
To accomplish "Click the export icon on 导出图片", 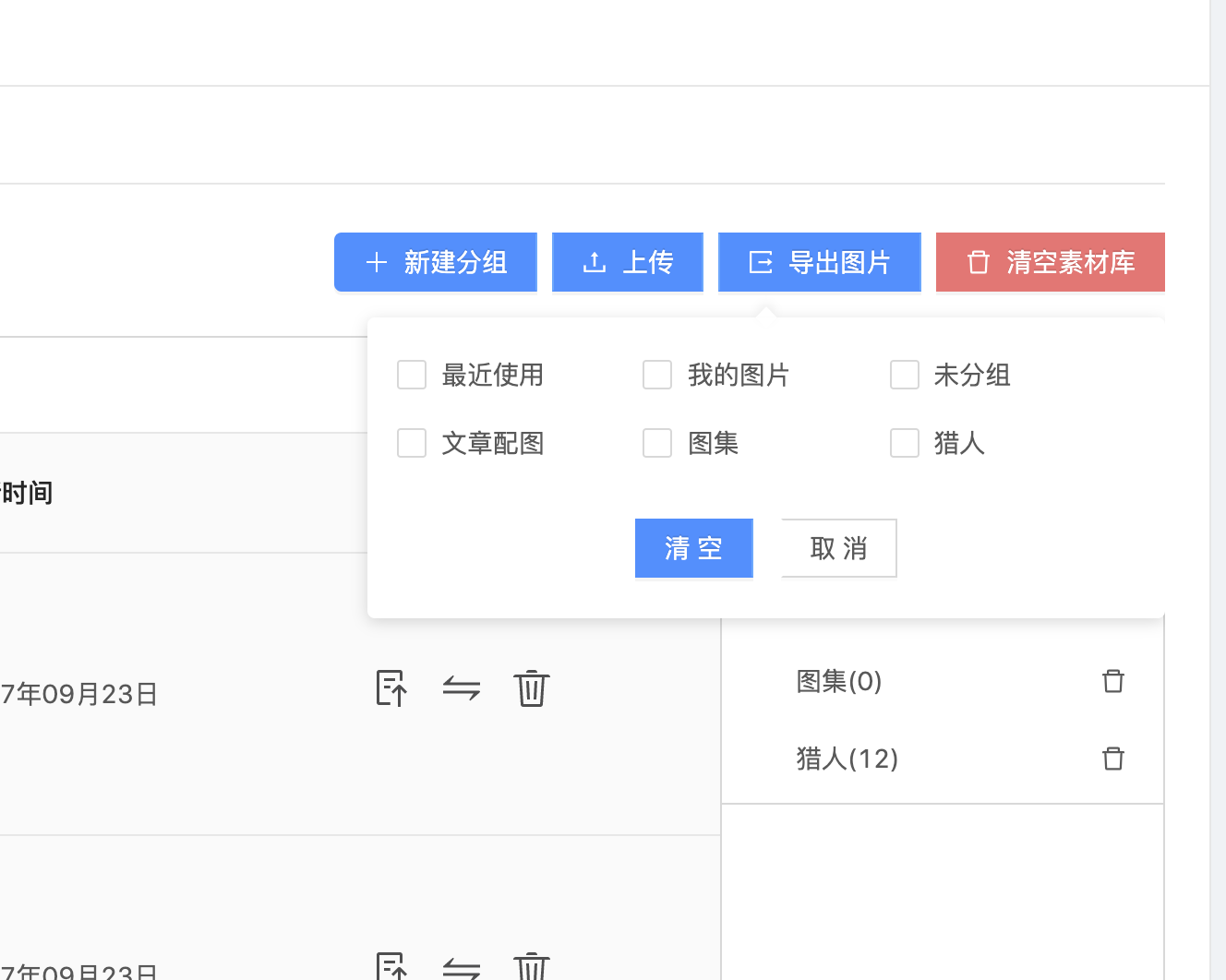I will click(x=761, y=262).
